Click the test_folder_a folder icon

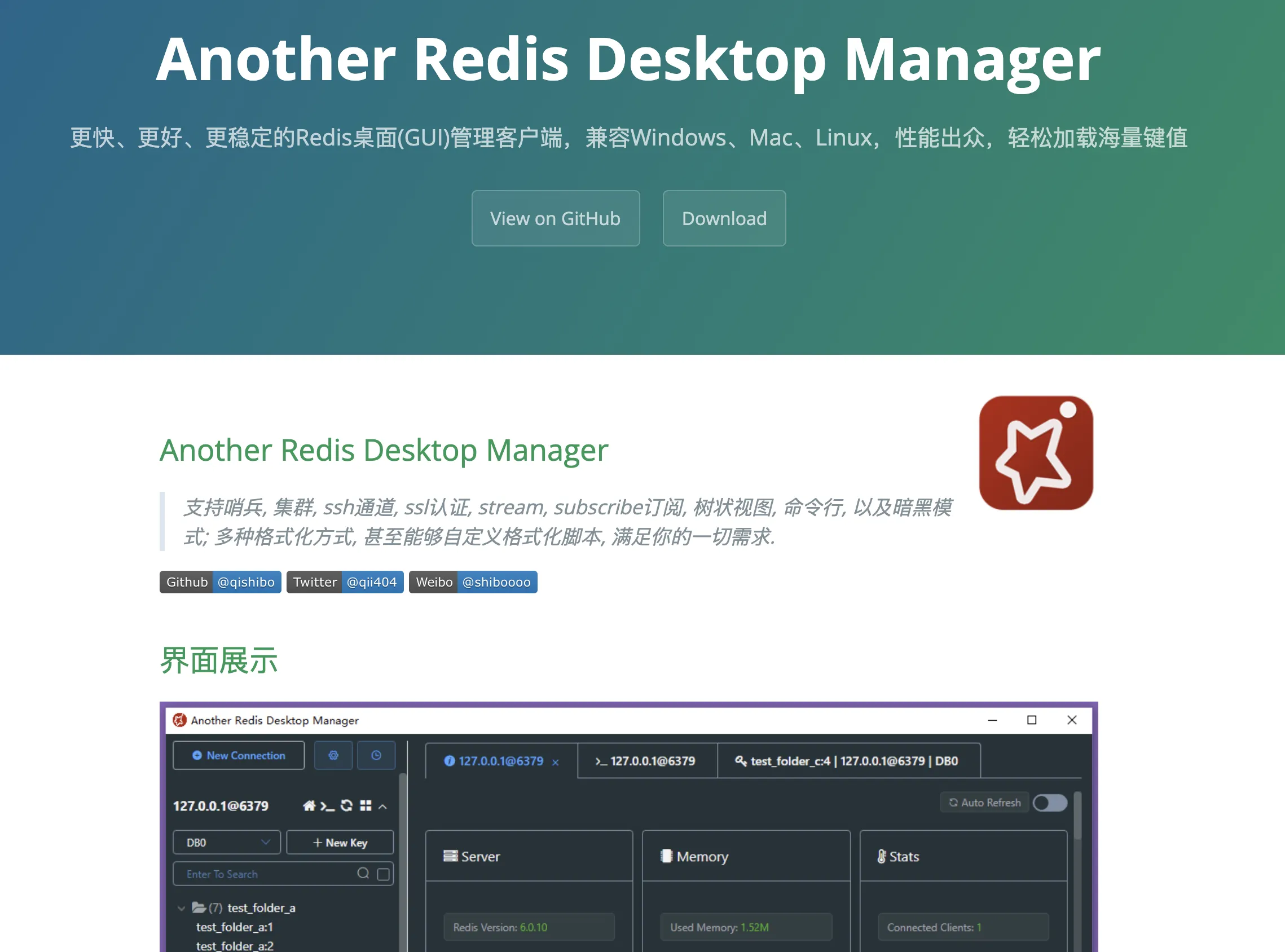click(x=199, y=907)
